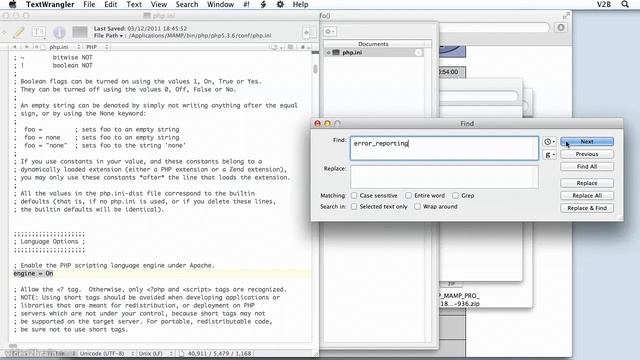Click the cursor position '40,911 / 5,479 / 1,168' status

click(220, 353)
